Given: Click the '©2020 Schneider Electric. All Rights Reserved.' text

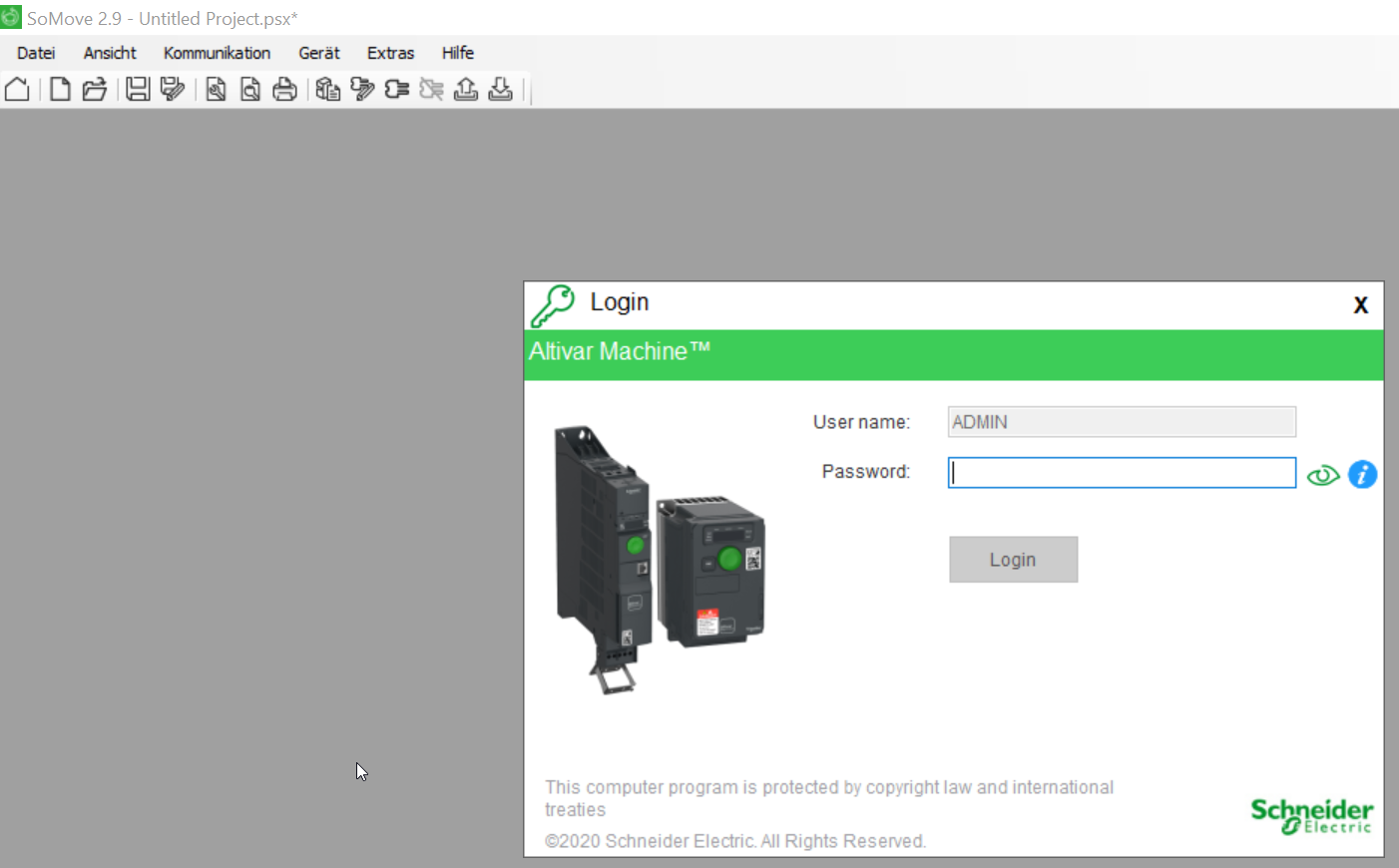Looking at the screenshot, I should (x=735, y=841).
